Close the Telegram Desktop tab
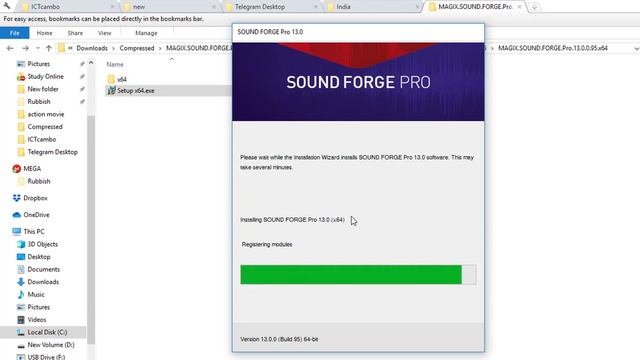Viewport: 640px width, 360px height. pyautogui.click(x=316, y=7)
